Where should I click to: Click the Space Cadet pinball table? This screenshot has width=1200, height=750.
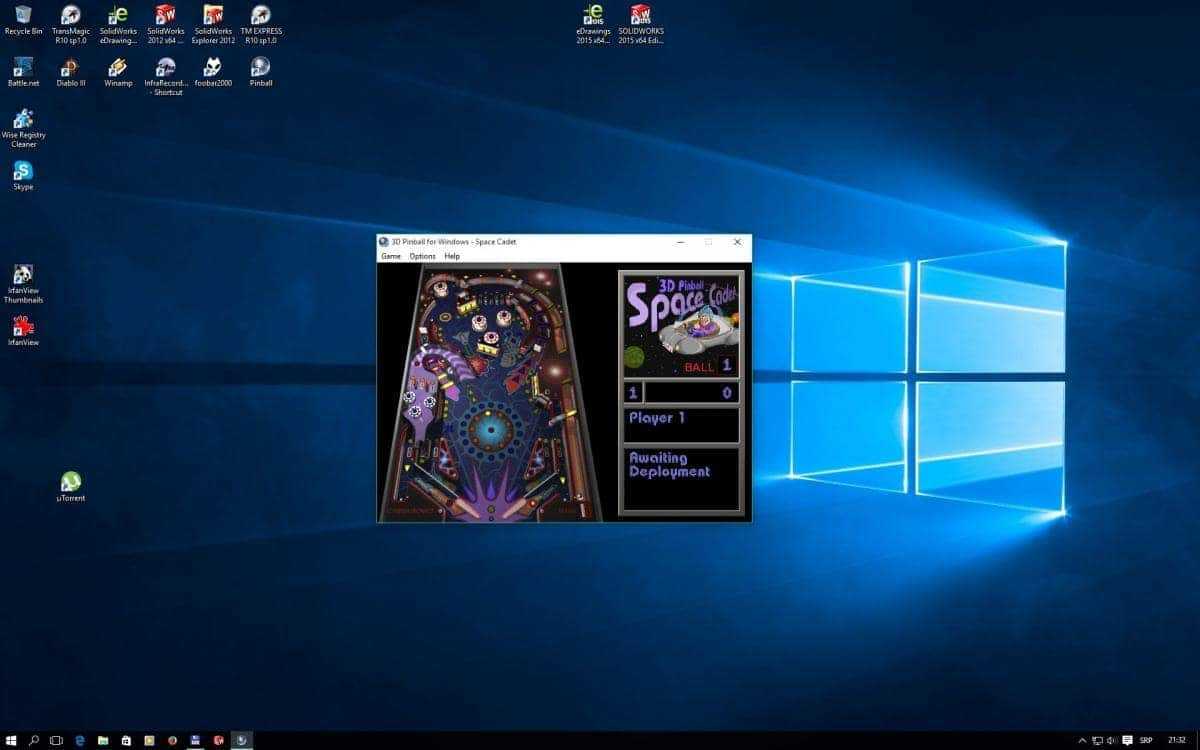[490, 392]
